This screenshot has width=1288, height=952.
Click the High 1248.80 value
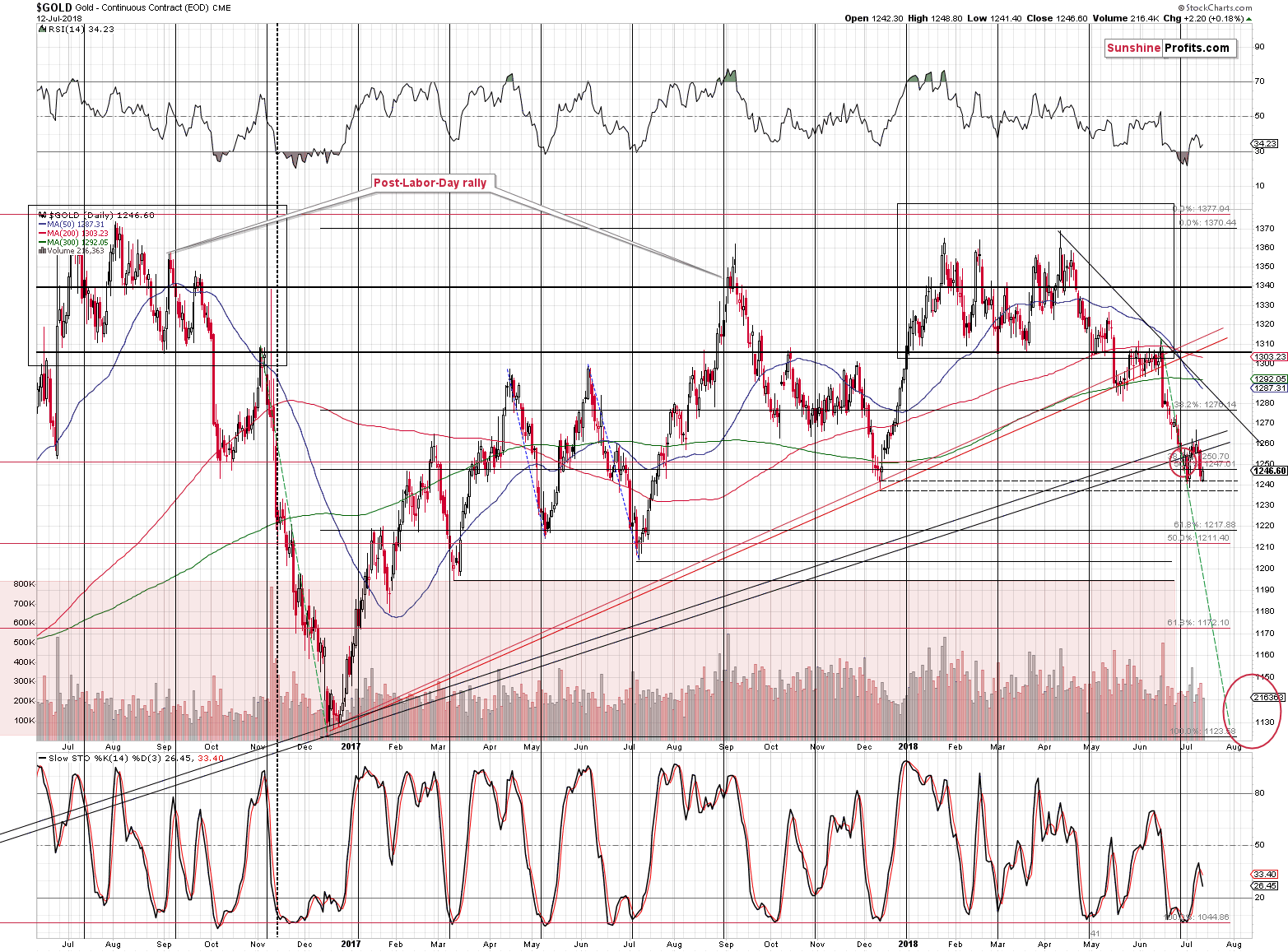935,18
